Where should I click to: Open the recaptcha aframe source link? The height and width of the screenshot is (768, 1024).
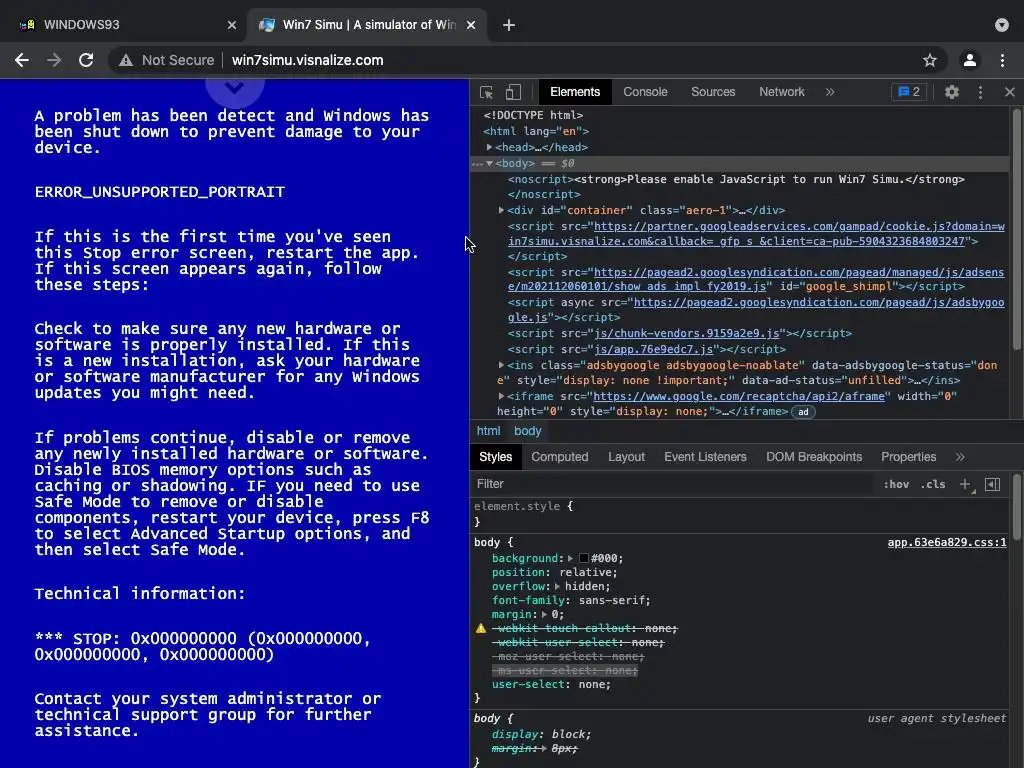pos(739,396)
